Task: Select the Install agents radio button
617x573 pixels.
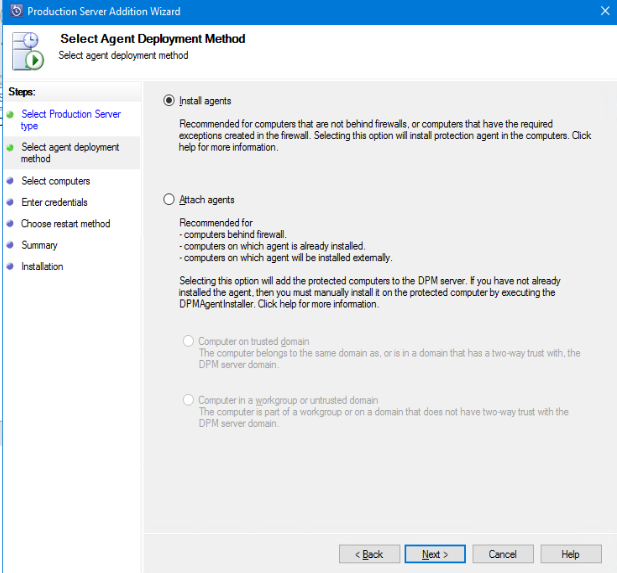Action: pos(169,101)
